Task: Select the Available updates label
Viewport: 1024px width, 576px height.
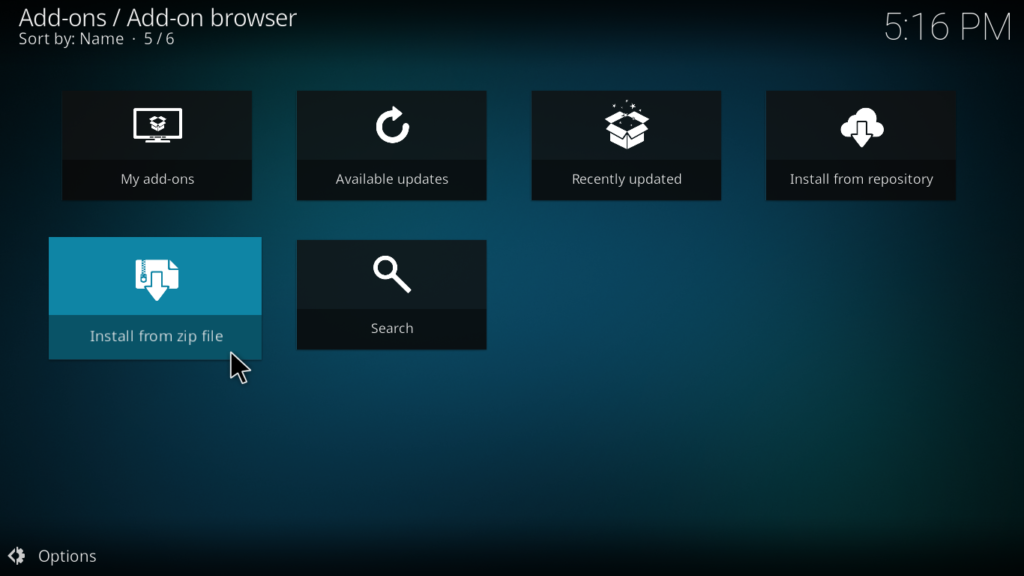Action: point(392,179)
